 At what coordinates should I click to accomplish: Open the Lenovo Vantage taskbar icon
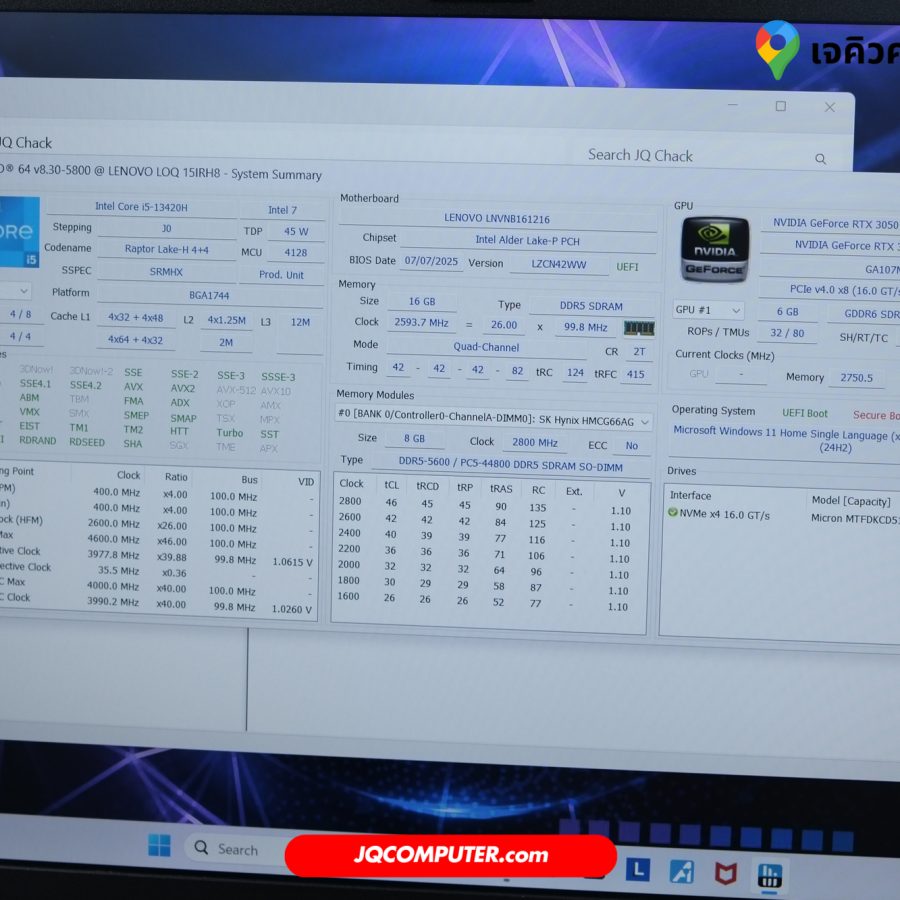pyautogui.click(x=638, y=871)
